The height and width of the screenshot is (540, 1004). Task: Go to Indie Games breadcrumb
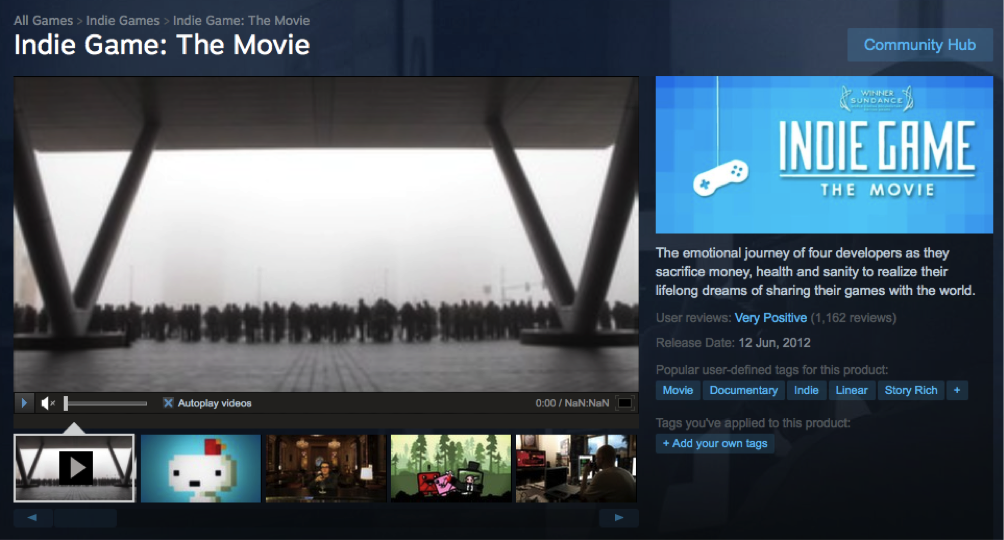pos(122,20)
